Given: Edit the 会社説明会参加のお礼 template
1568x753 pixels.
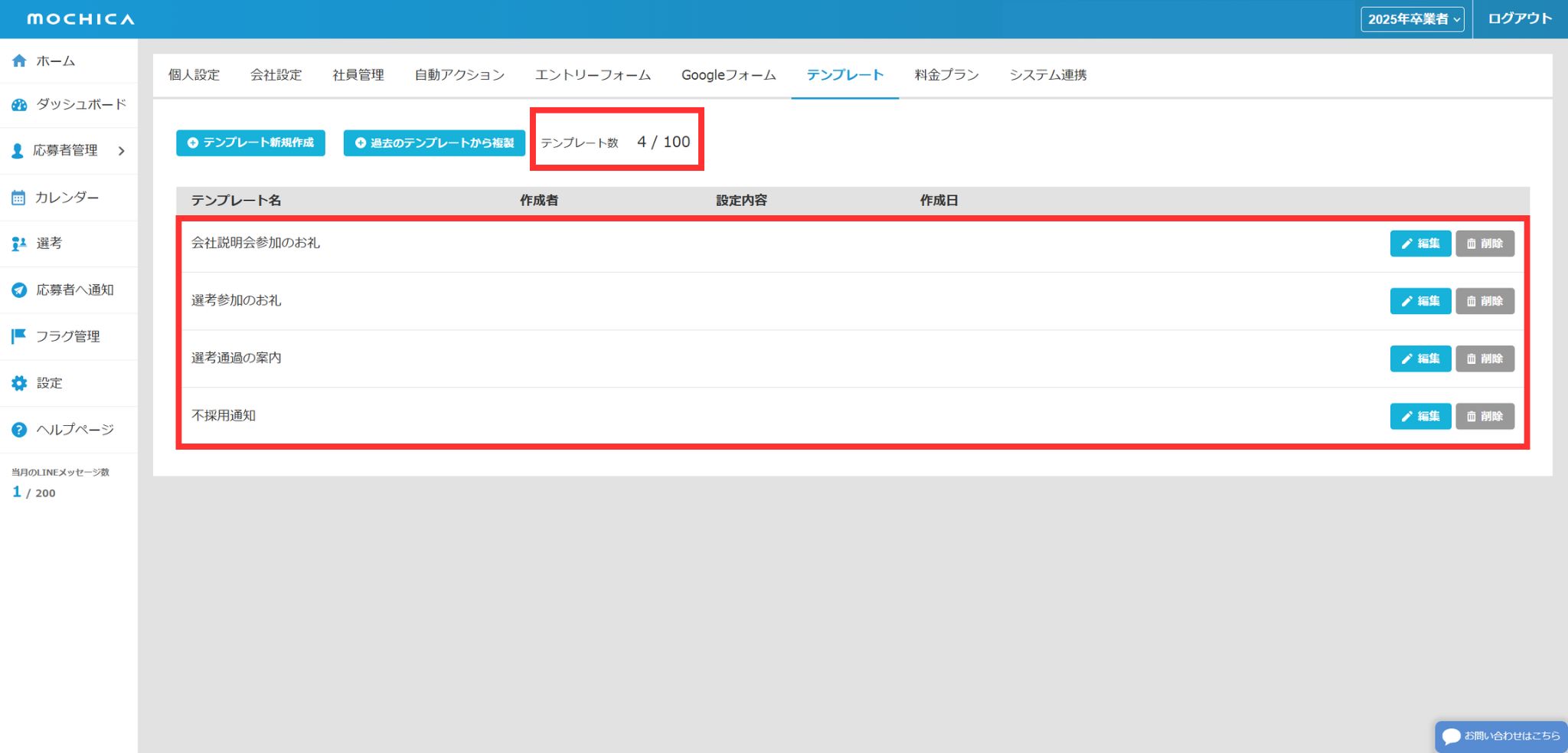Looking at the screenshot, I should (1420, 244).
